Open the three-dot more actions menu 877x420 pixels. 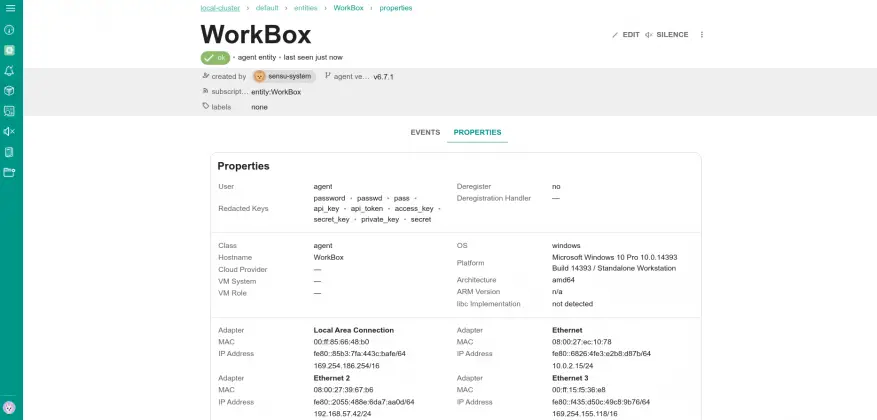point(702,35)
